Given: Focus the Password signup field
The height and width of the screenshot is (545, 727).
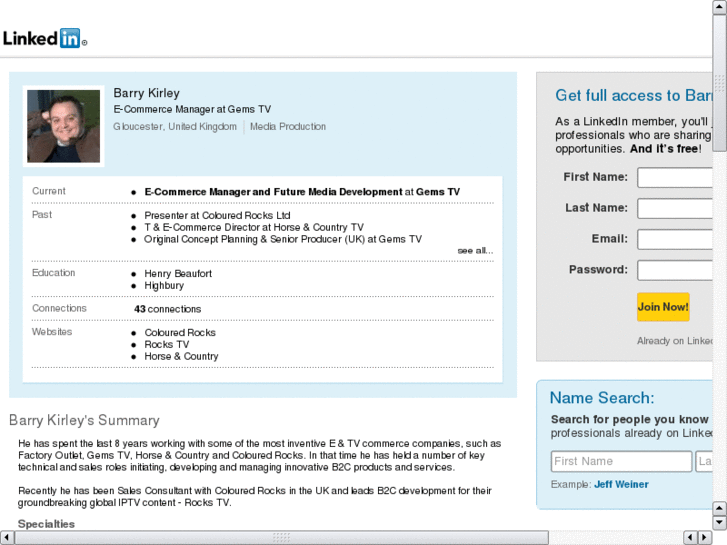Looking at the screenshot, I should [675, 270].
